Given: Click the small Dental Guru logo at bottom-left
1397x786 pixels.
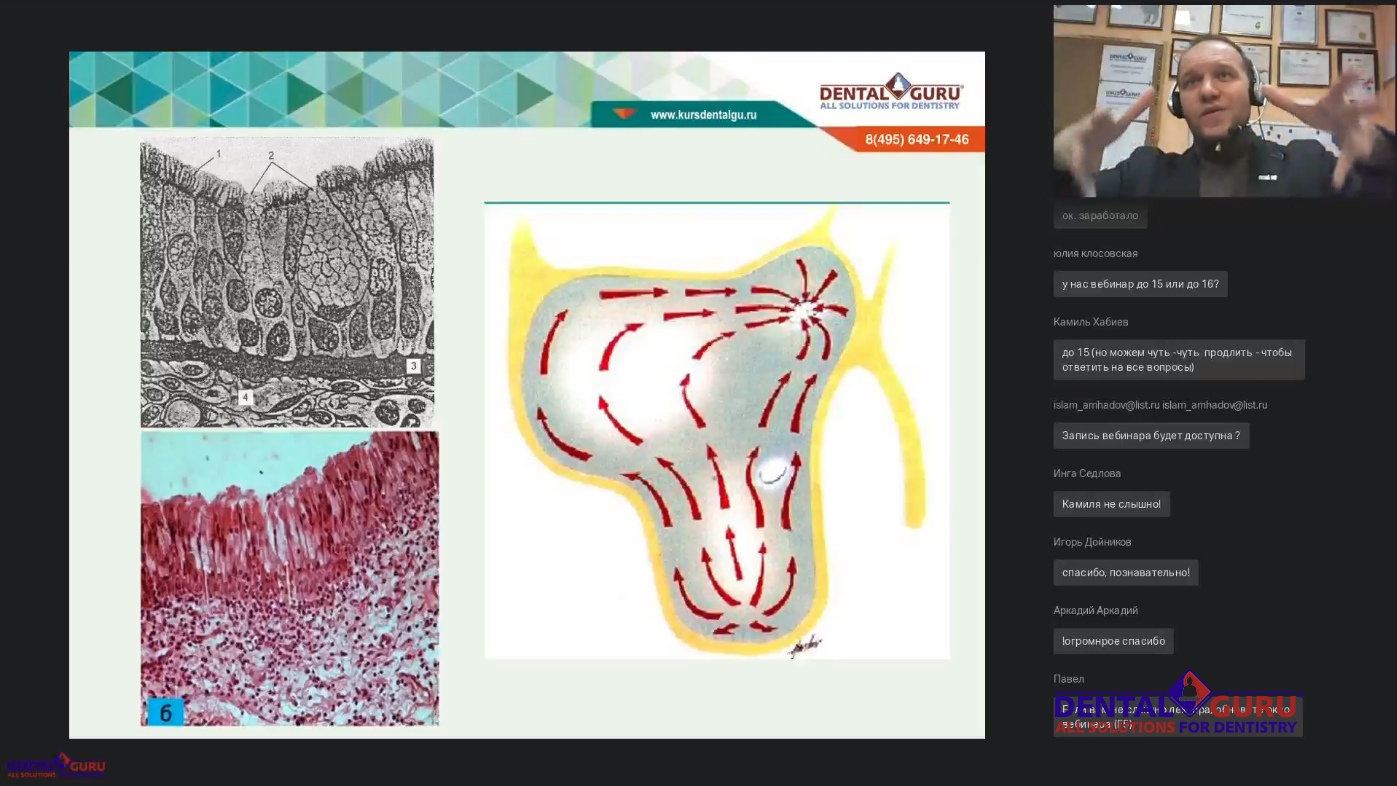Looking at the screenshot, I should (55, 766).
